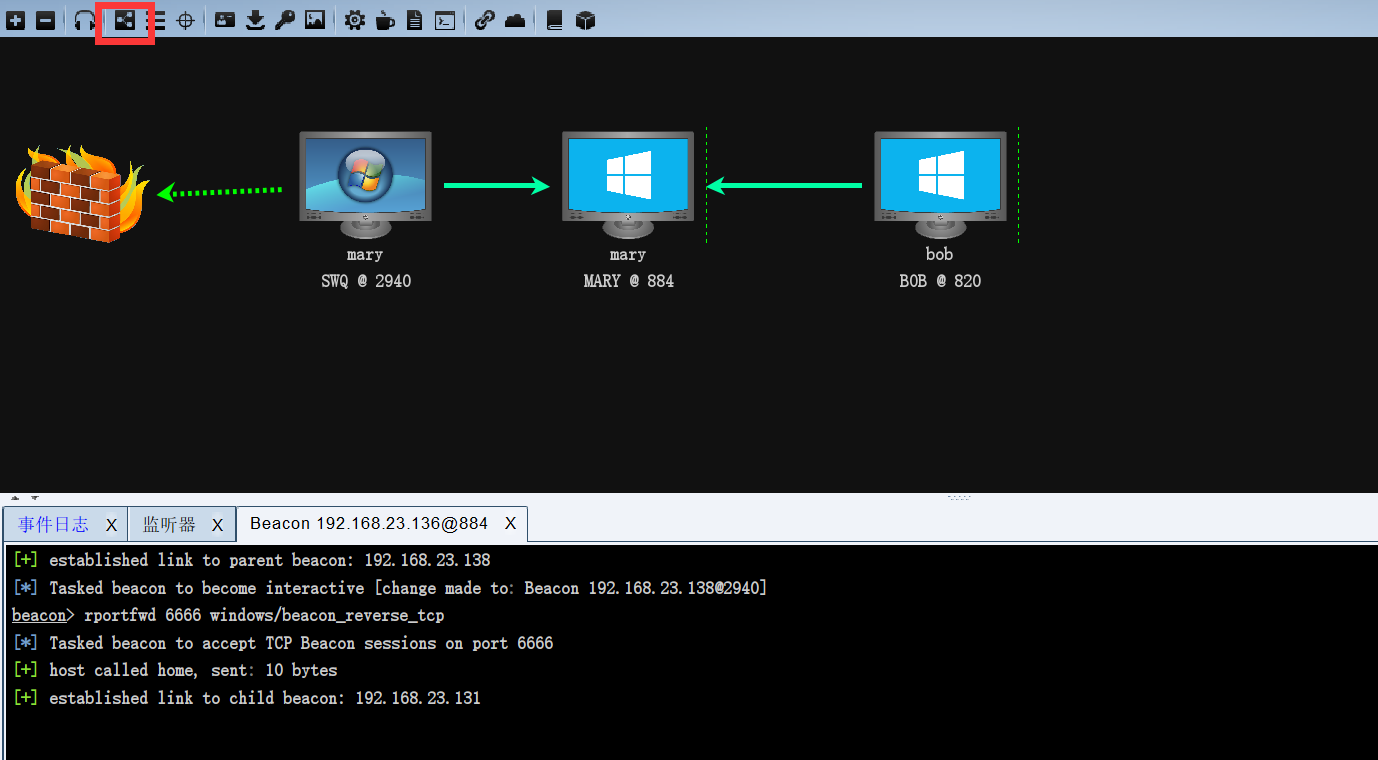The height and width of the screenshot is (760, 1378).
Task: Click the split pane divider grip handle
Action: pyautogui.click(x=959, y=497)
